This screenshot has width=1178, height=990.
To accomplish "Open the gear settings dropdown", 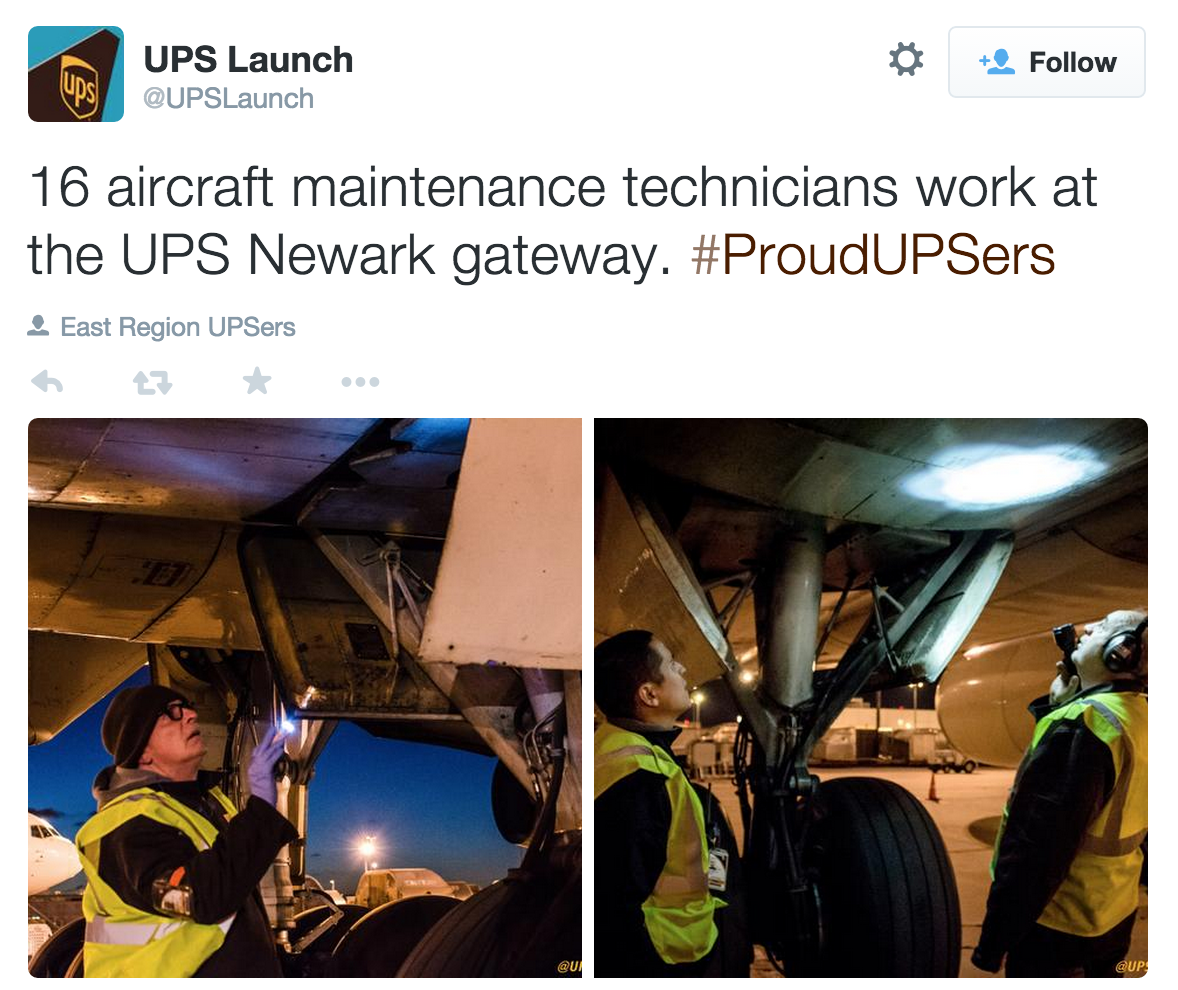I will click(x=906, y=59).
